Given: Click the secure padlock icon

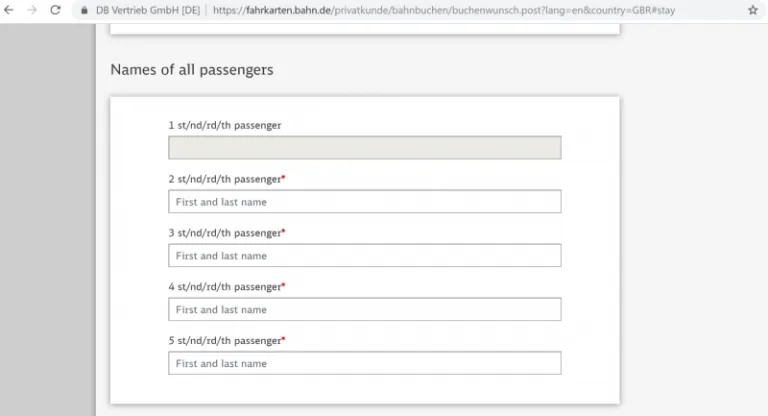Looking at the screenshot, I should click(85, 10).
